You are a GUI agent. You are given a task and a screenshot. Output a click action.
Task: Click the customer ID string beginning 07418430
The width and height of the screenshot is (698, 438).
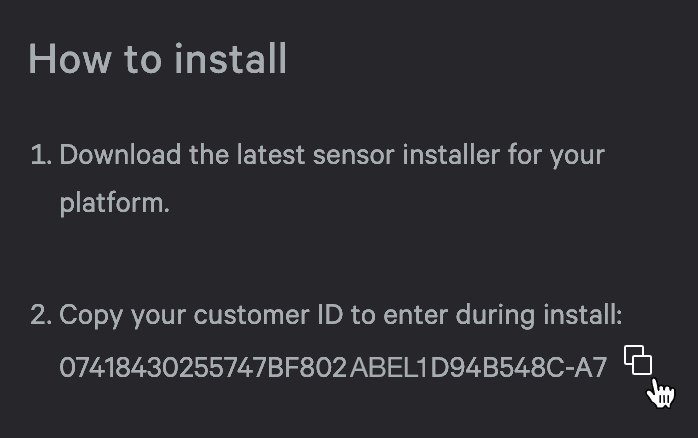pyautogui.click(x=333, y=368)
